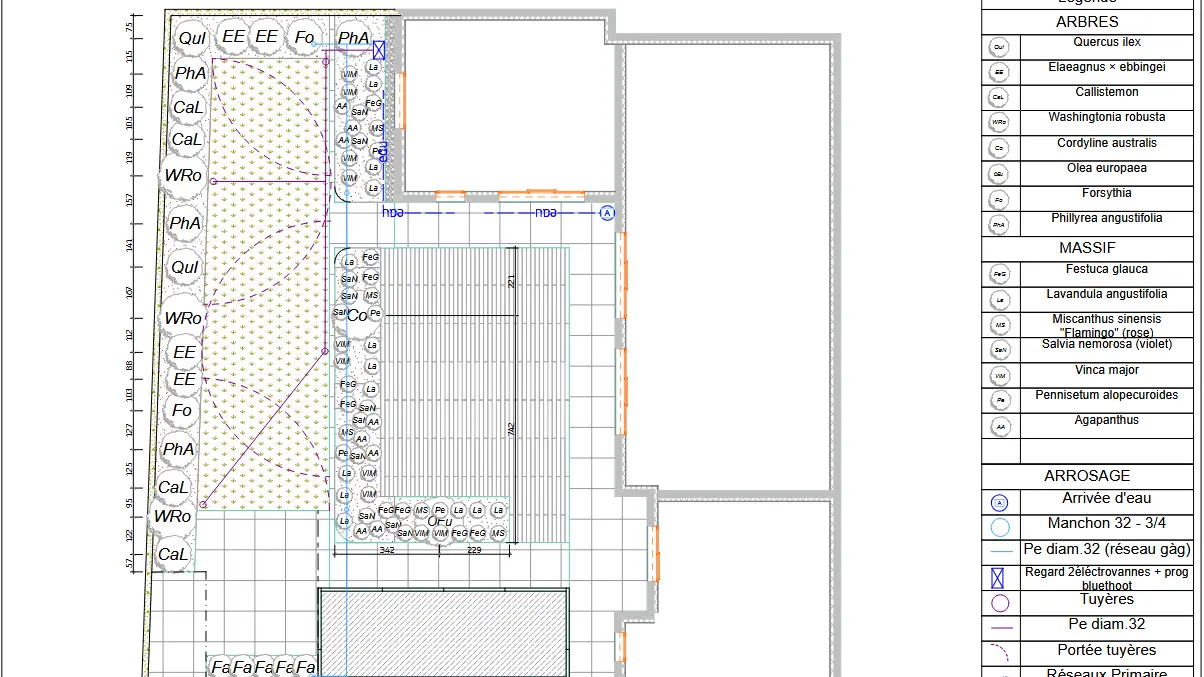Viewport: 1204px width, 677px height.
Task: Select the text "Quercus ilex"
Action: [x=1107, y=42]
